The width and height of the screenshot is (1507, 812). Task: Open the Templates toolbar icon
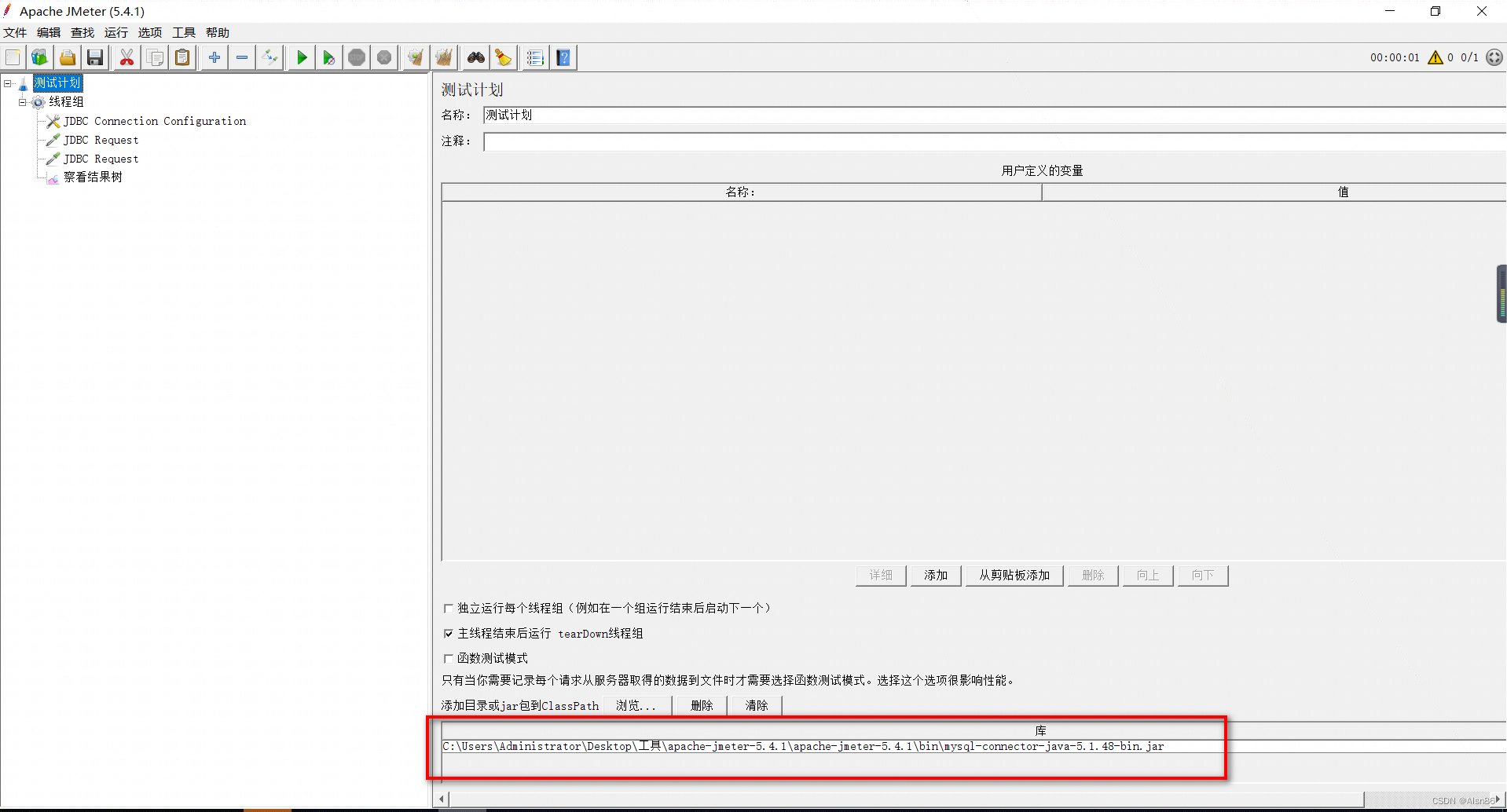point(40,57)
